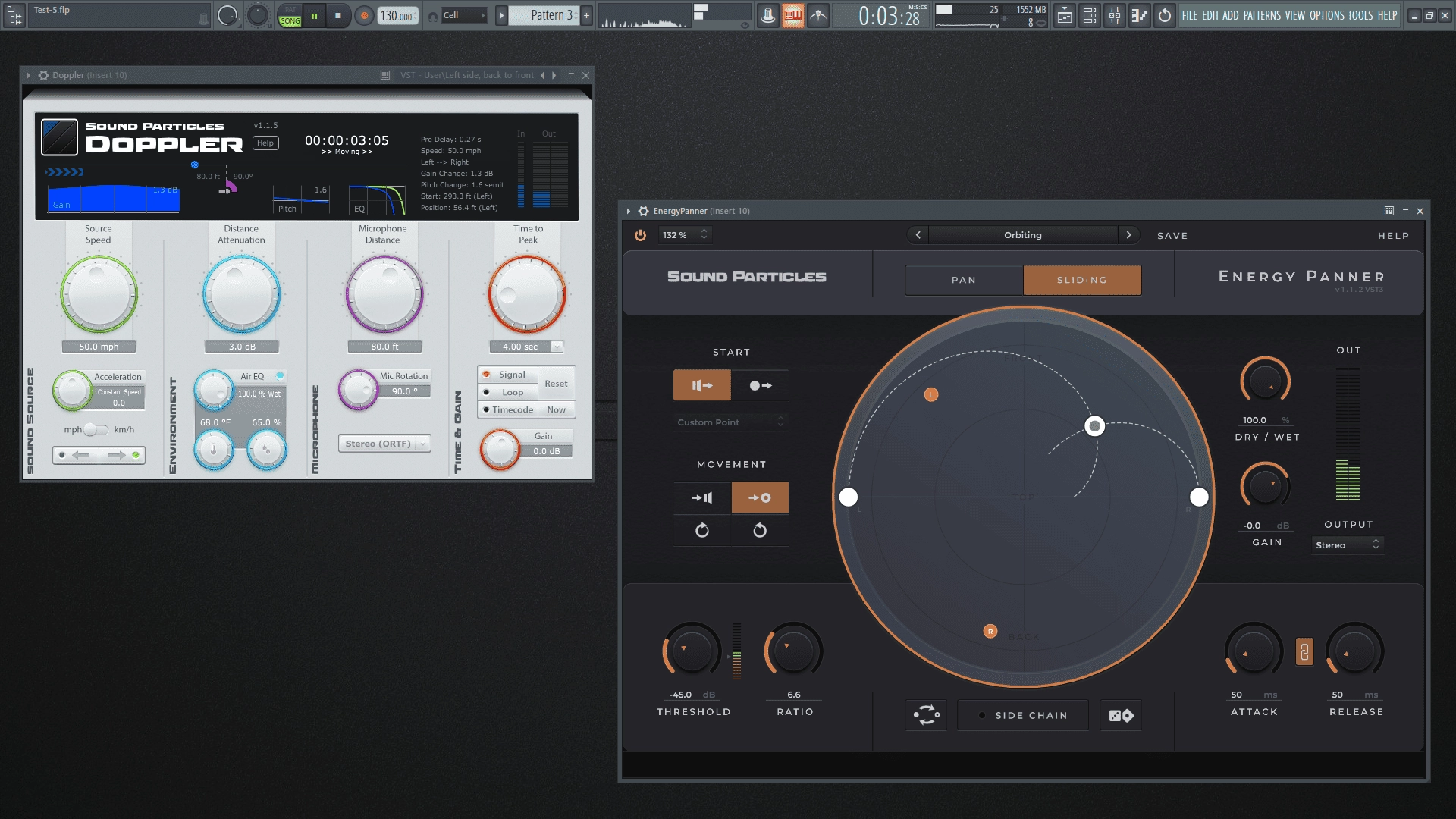Toggle the mph/km/h unit switch
This screenshot has width=1456, height=819.
tap(96, 429)
